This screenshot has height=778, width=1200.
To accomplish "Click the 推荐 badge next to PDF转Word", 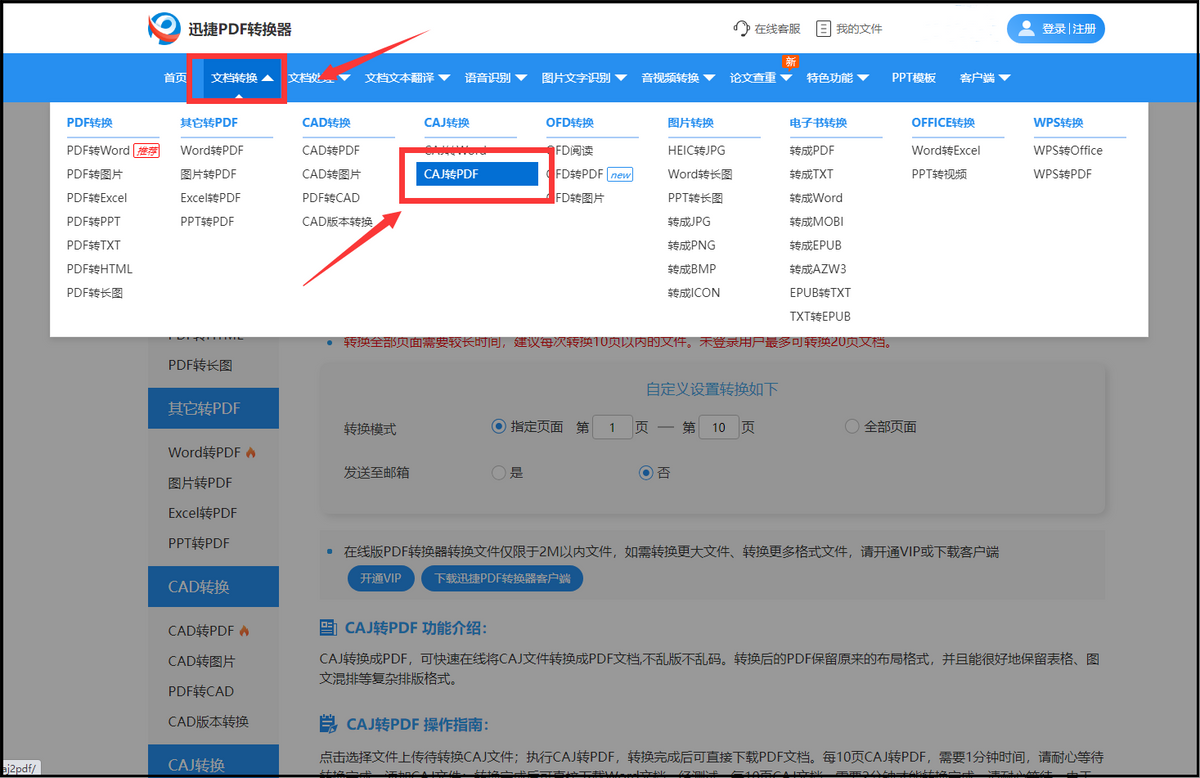I will click(146, 150).
